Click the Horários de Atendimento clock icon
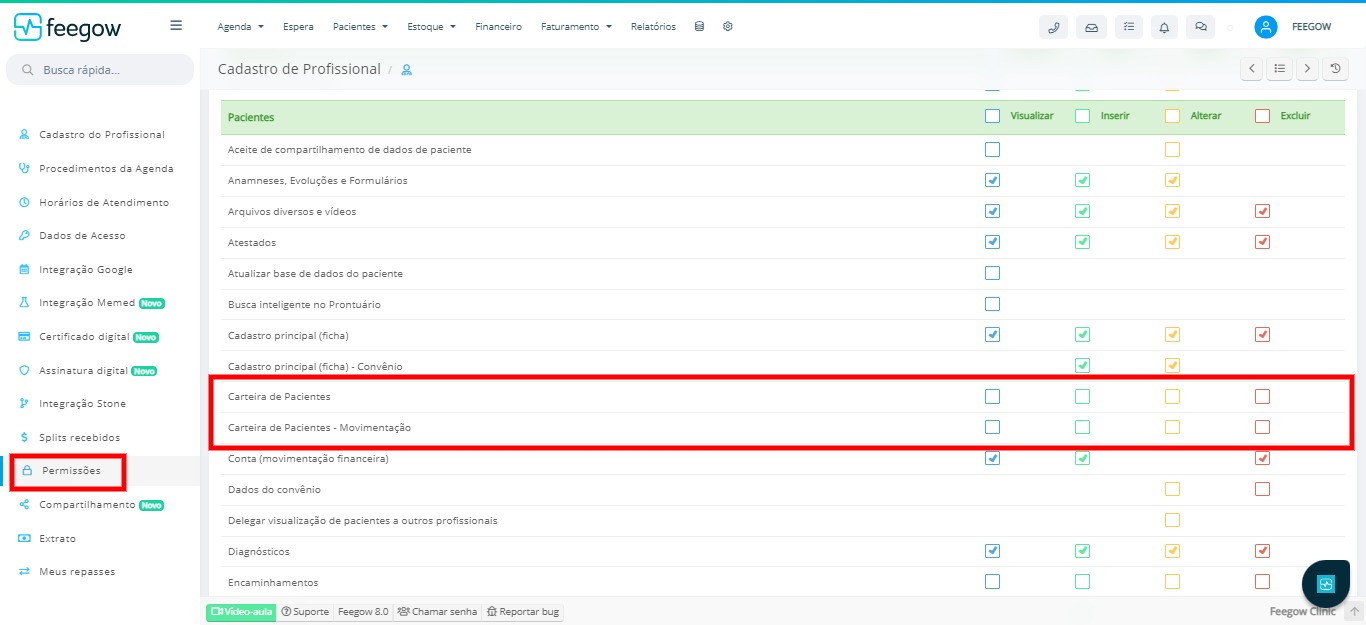 pos(25,202)
